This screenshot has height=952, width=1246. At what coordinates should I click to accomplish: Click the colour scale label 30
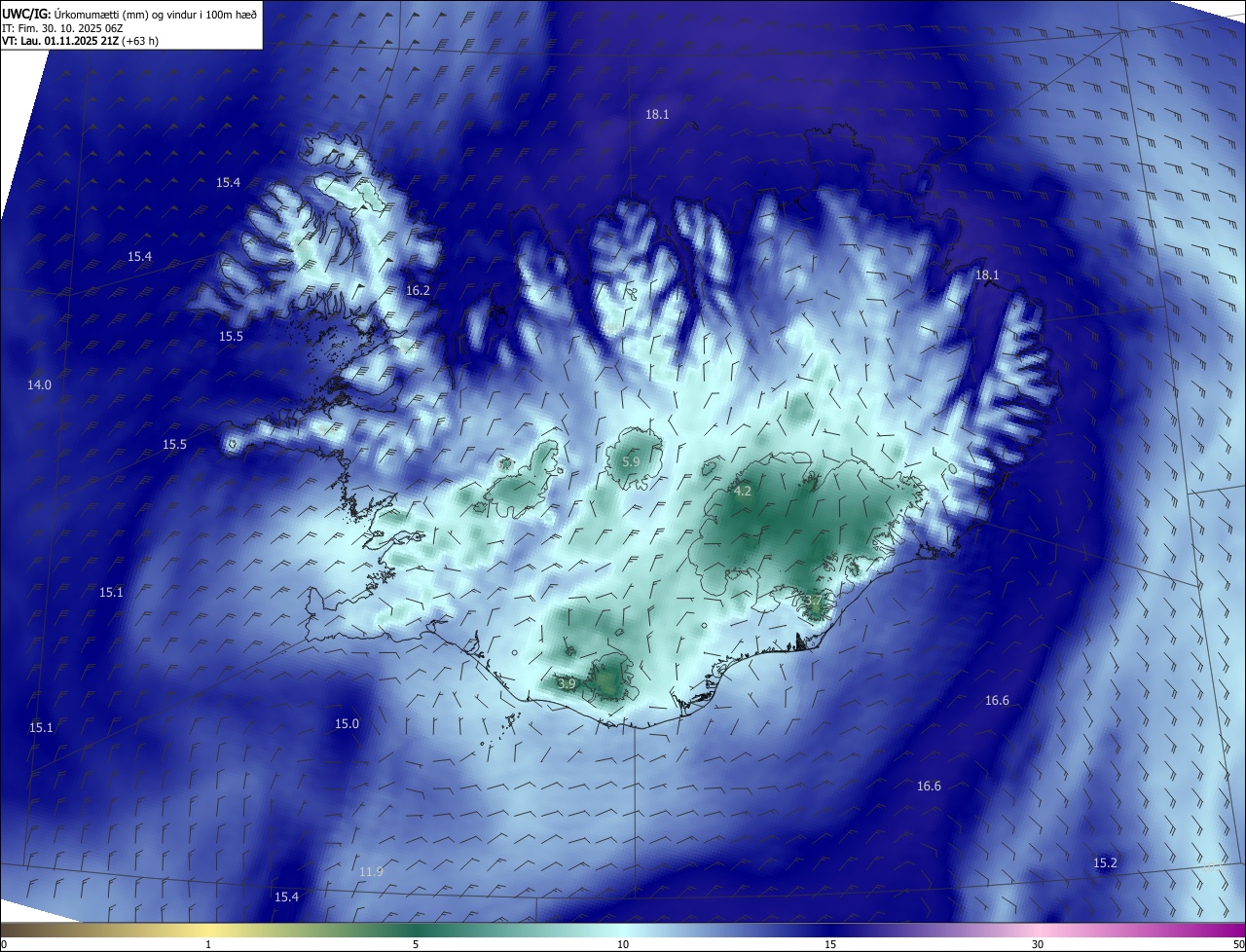(x=1038, y=944)
